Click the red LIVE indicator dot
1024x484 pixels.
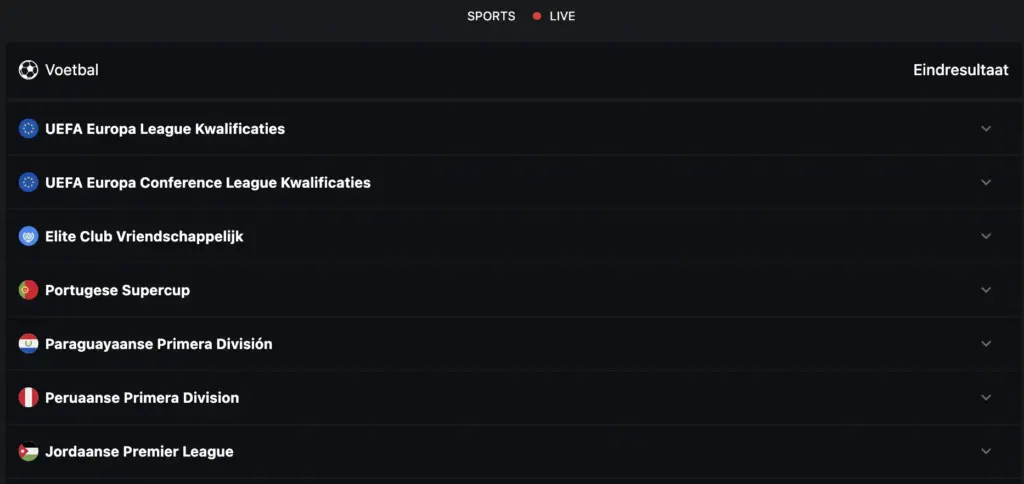[537, 16]
